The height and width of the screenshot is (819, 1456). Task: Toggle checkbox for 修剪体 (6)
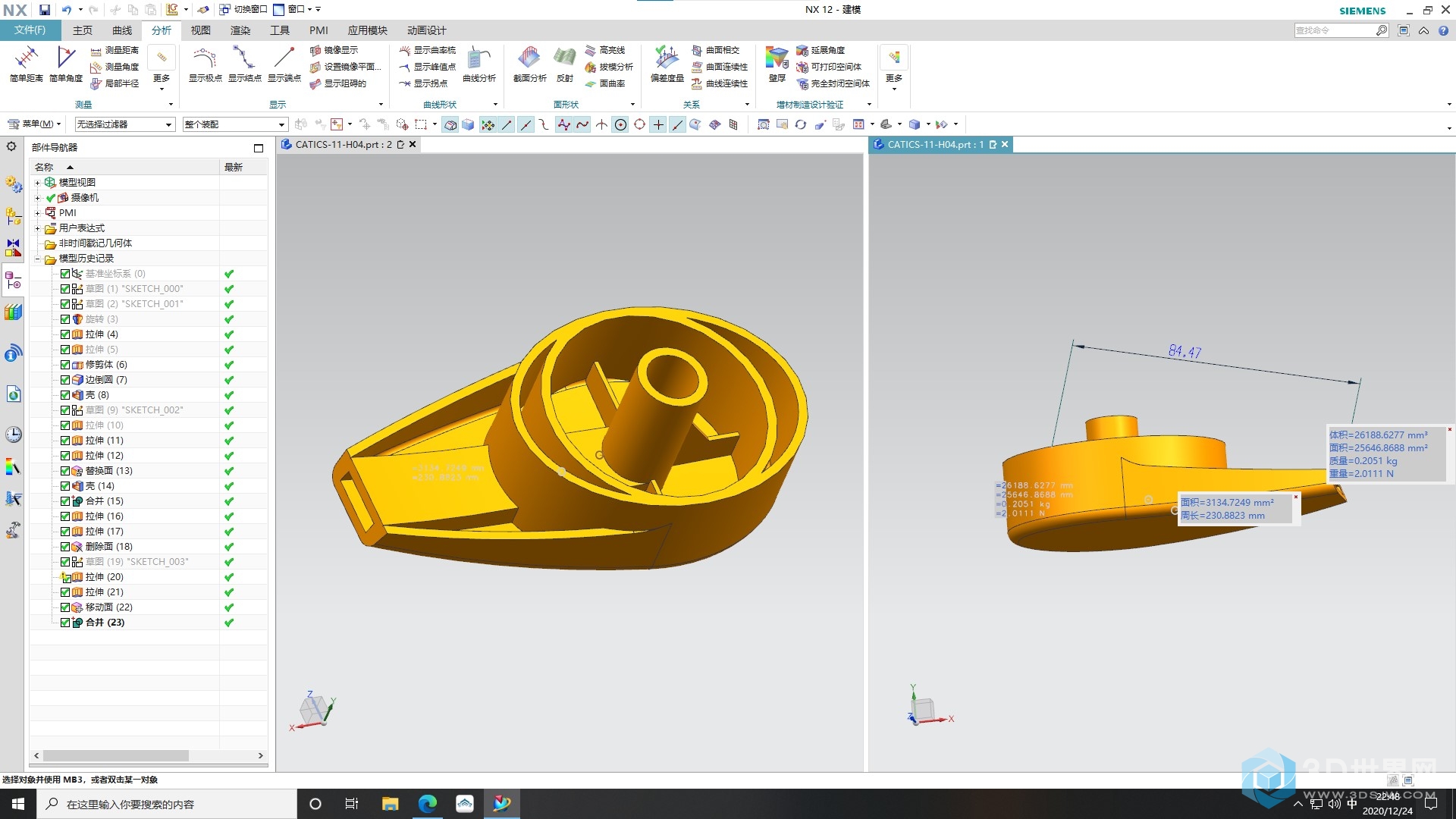65,365
